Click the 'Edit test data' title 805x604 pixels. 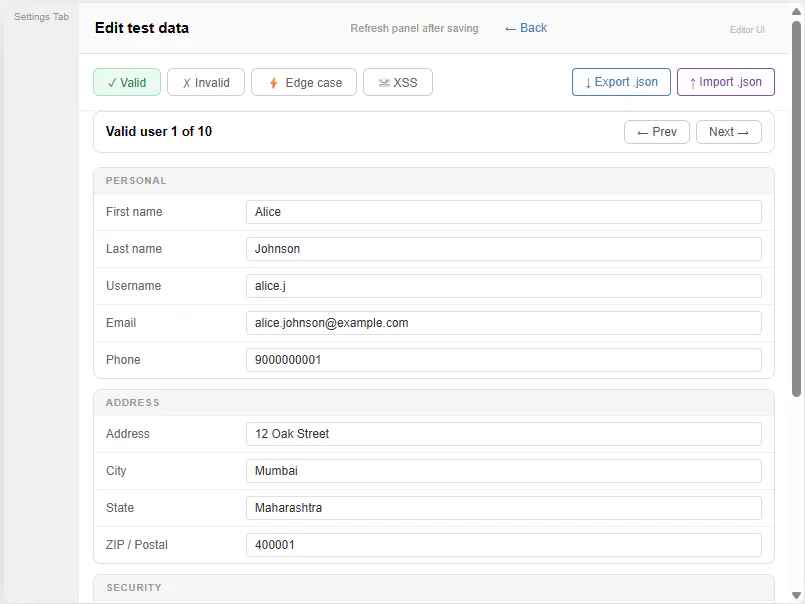point(142,28)
